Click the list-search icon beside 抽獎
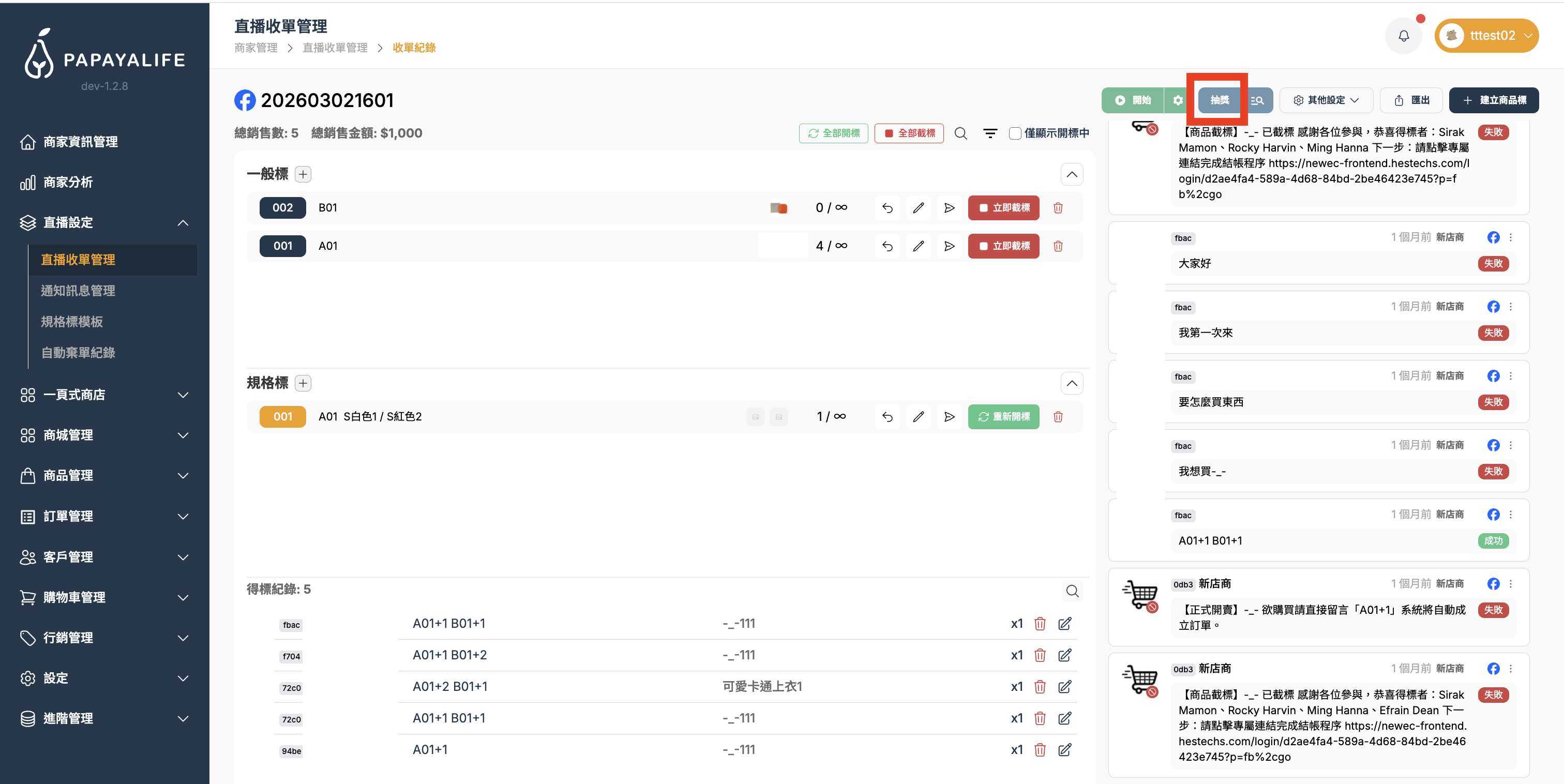The image size is (1564, 784). point(1257,100)
